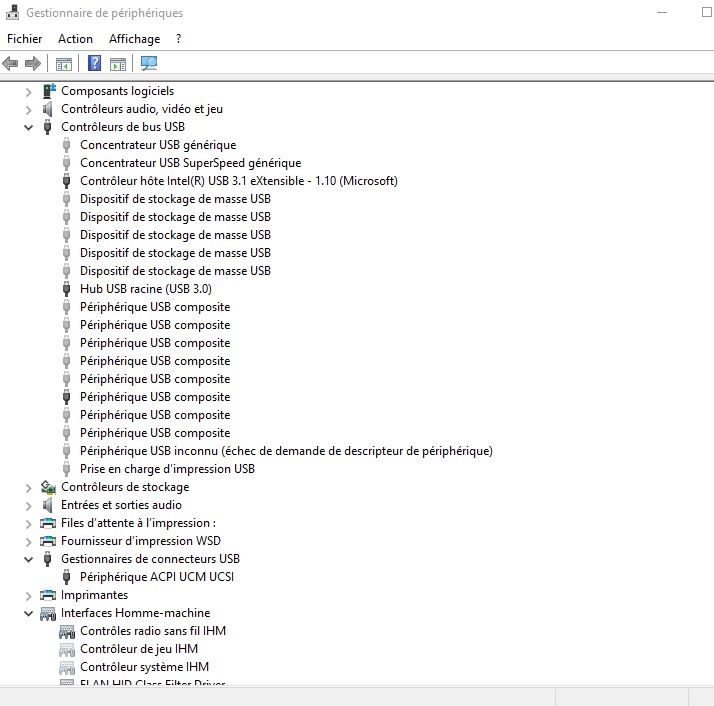Click the show/hide console tree icon
Screen dimensions: 714x706
pyautogui.click(x=64, y=64)
